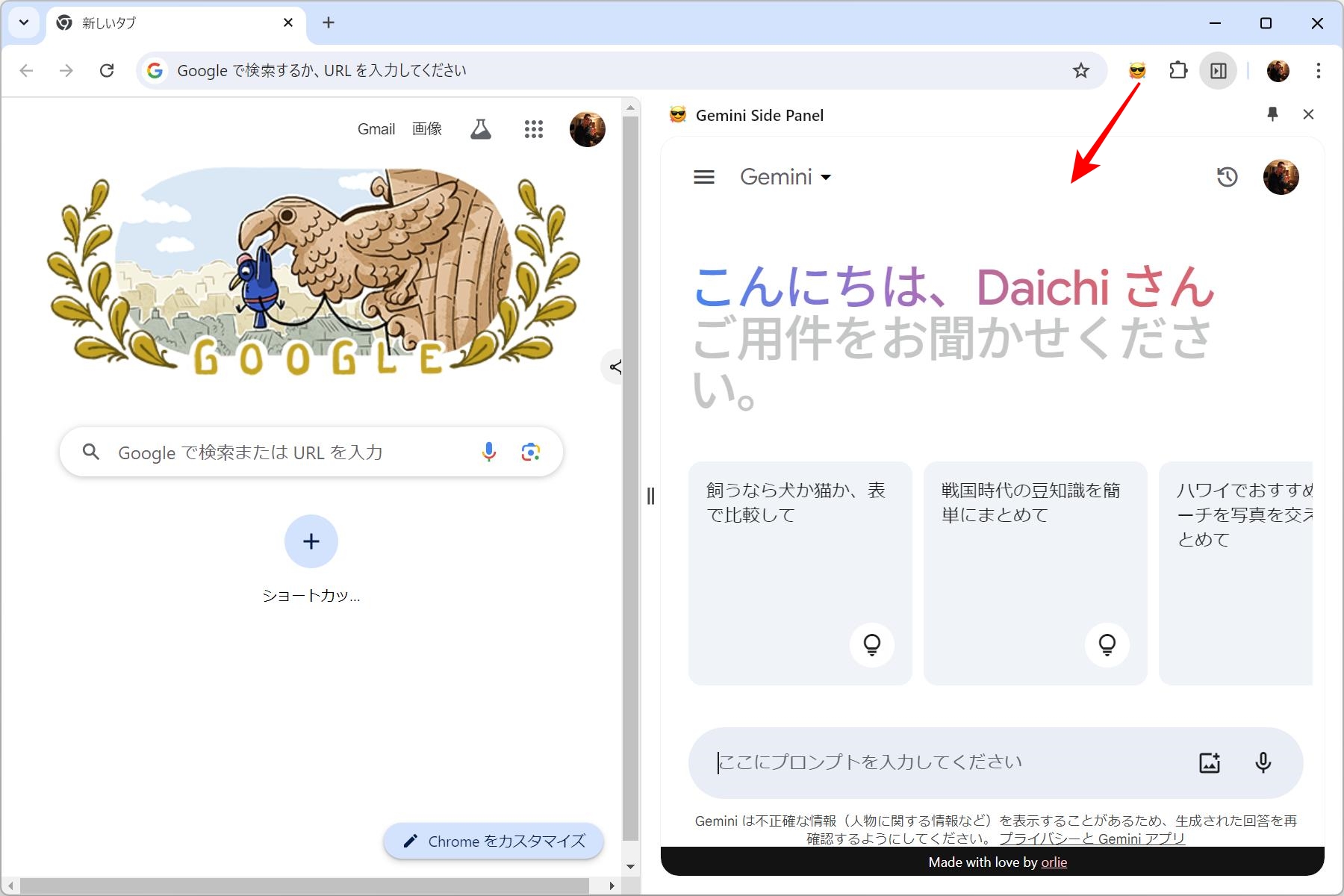The image size is (1344, 896).
Task: Click the new tab page vertical scrollbar
Action: (x=631, y=478)
